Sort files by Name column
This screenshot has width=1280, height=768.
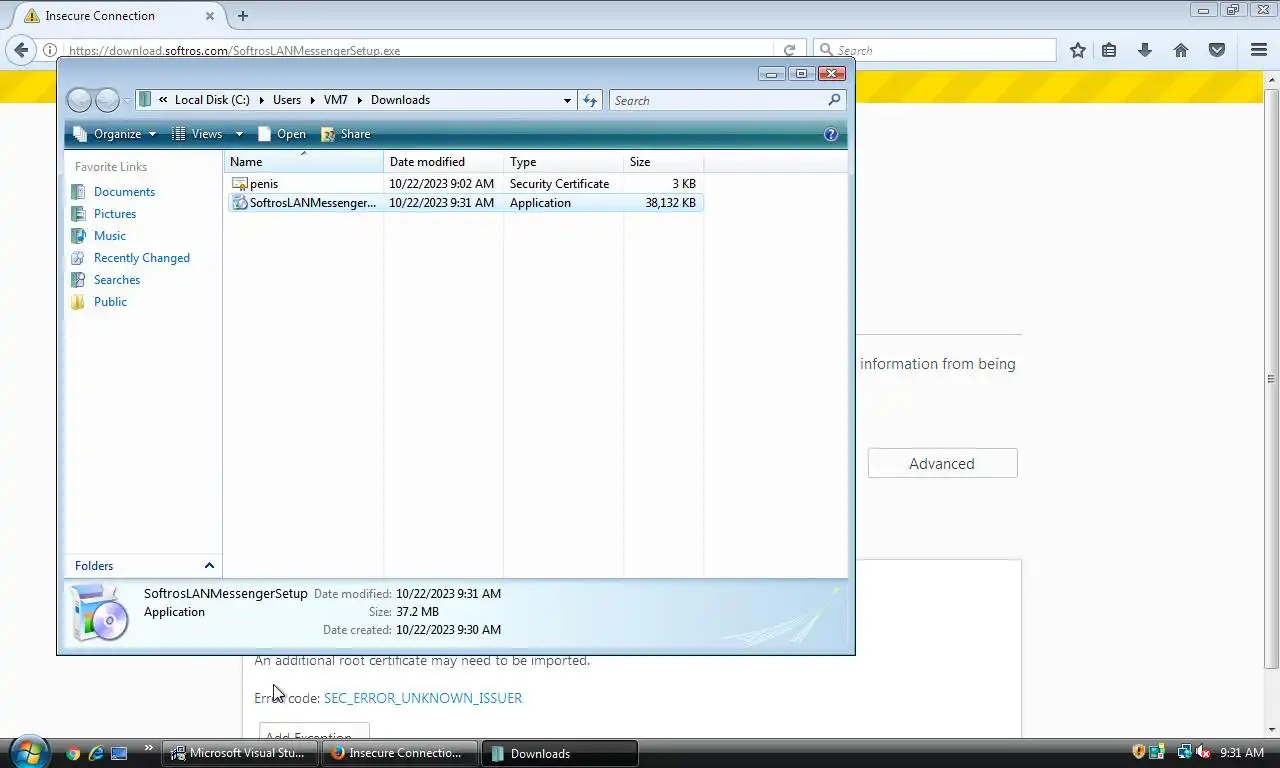coord(304,162)
